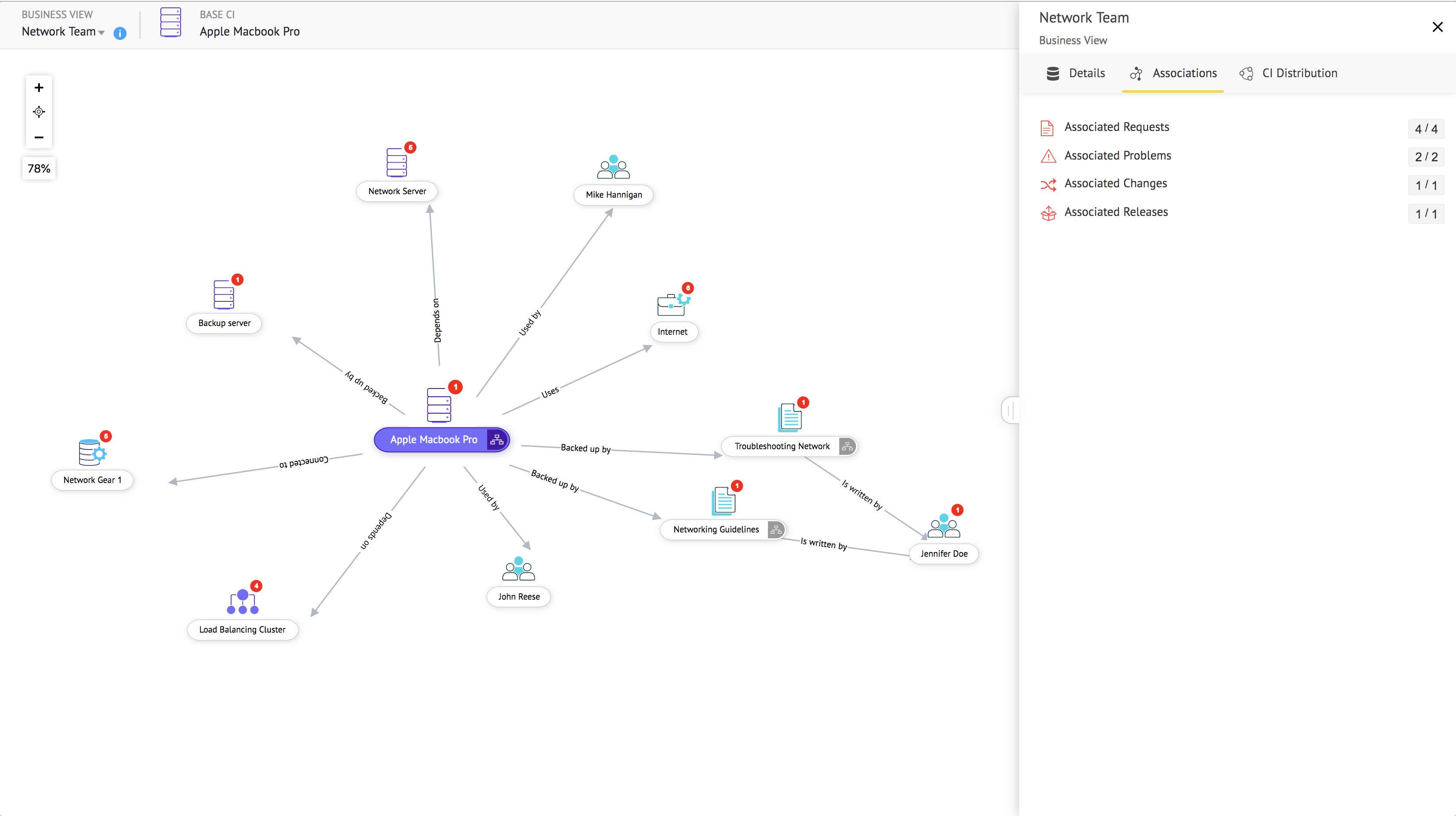Click the zoom out minus button

pyautogui.click(x=39, y=137)
